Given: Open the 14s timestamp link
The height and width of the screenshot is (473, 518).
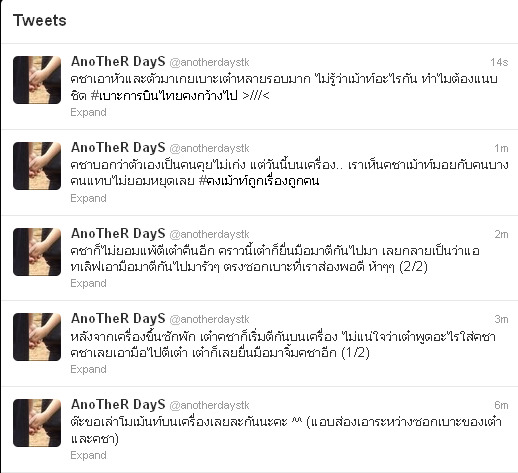Looking at the screenshot, I should click(499, 62).
